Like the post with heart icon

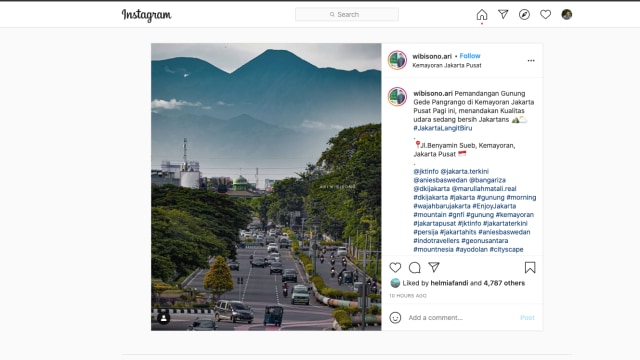tap(395, 267)
